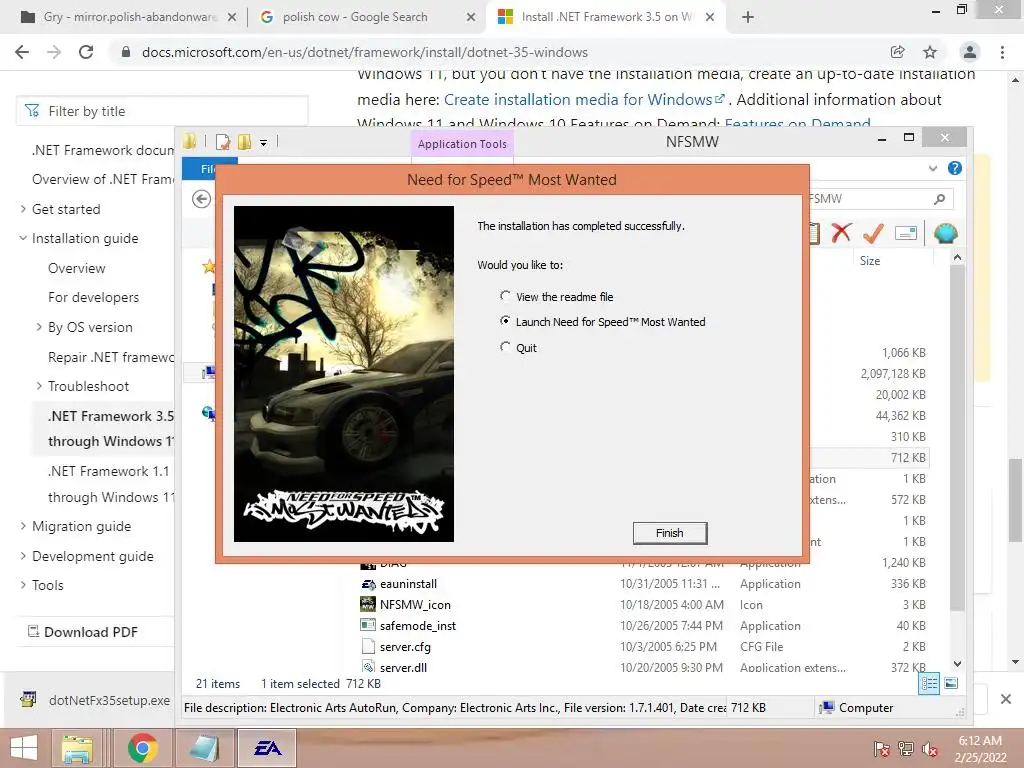Open the Chrome three-dot menu
The image size is (1024, 768).
[1002, 52]
